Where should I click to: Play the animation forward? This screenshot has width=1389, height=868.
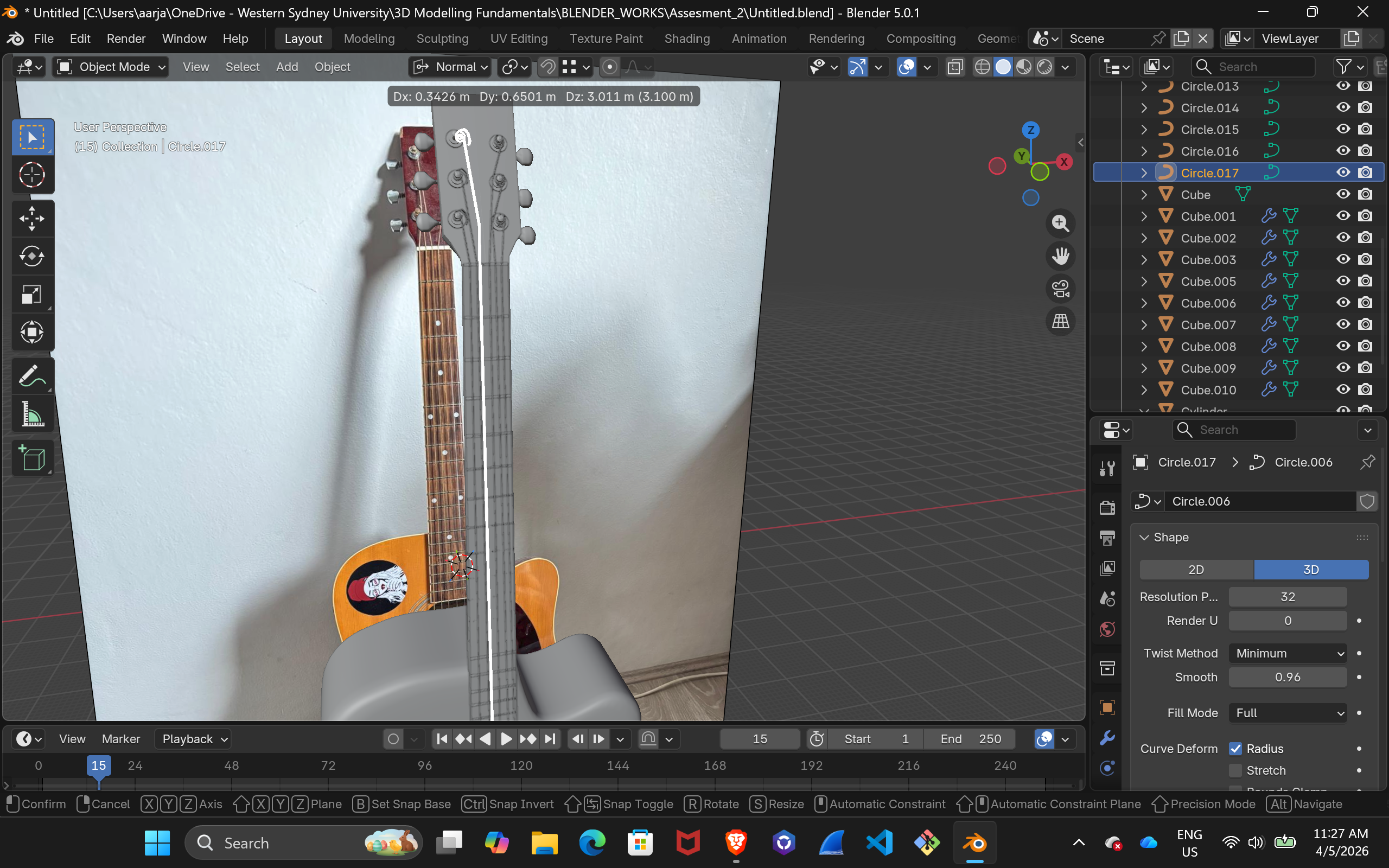tap(506, 739)
